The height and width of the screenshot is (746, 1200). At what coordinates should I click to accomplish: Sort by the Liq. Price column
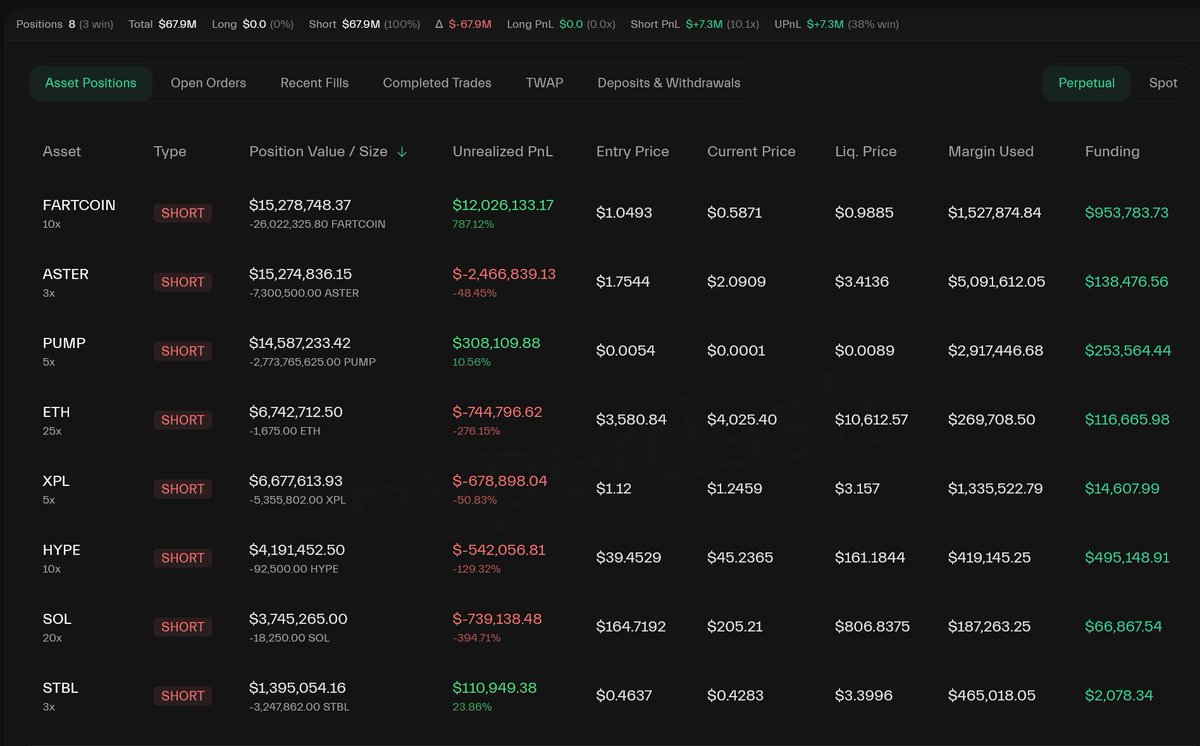866,151
